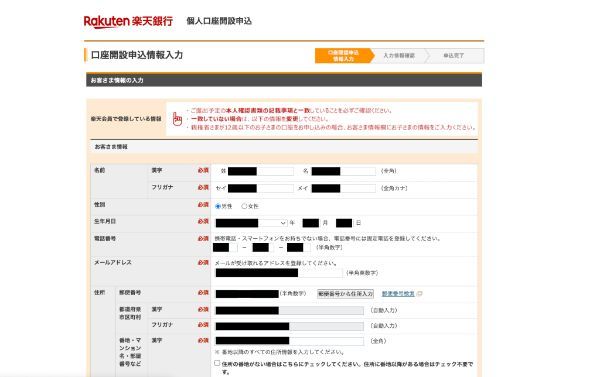
Task: Click the 生年月日 row label
Action: (105, 222)
